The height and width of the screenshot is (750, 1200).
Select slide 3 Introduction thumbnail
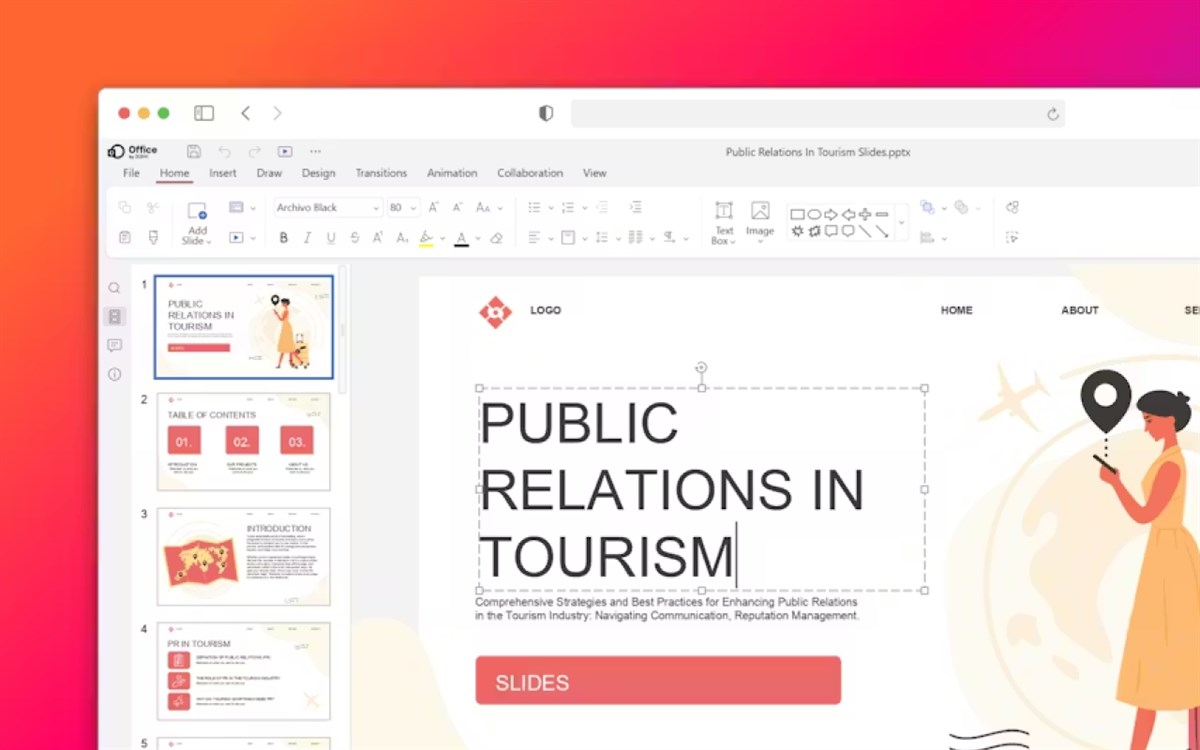244,556
